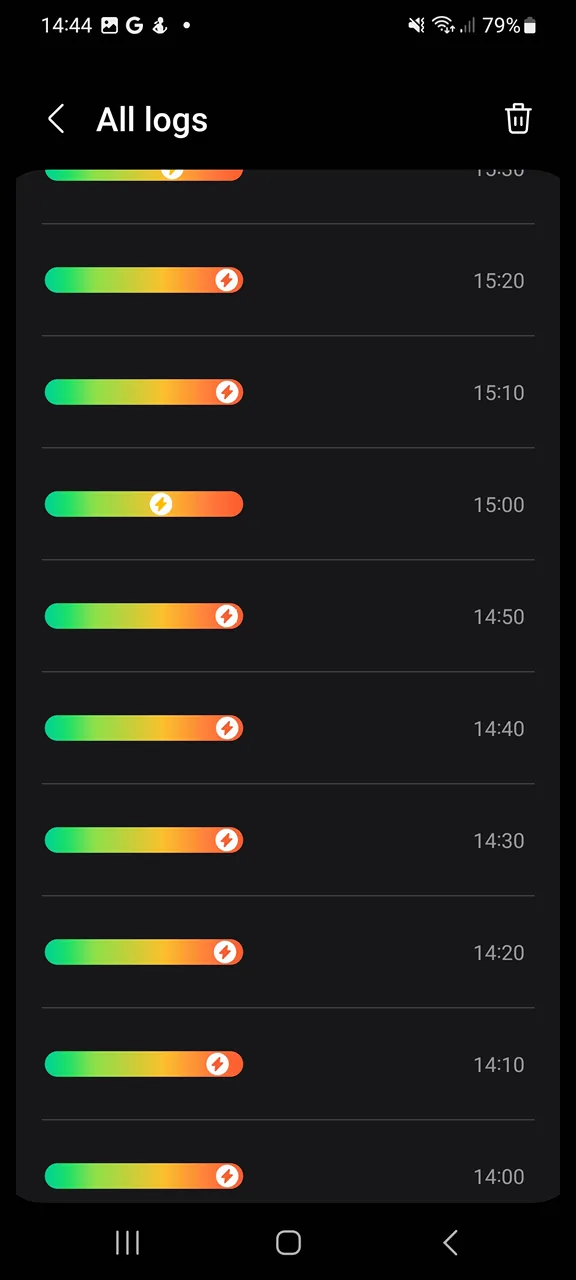The height and width of the screenshot is (1280, 576).
Task: Open the 15:20 log entry time
Action: [498, 281]
